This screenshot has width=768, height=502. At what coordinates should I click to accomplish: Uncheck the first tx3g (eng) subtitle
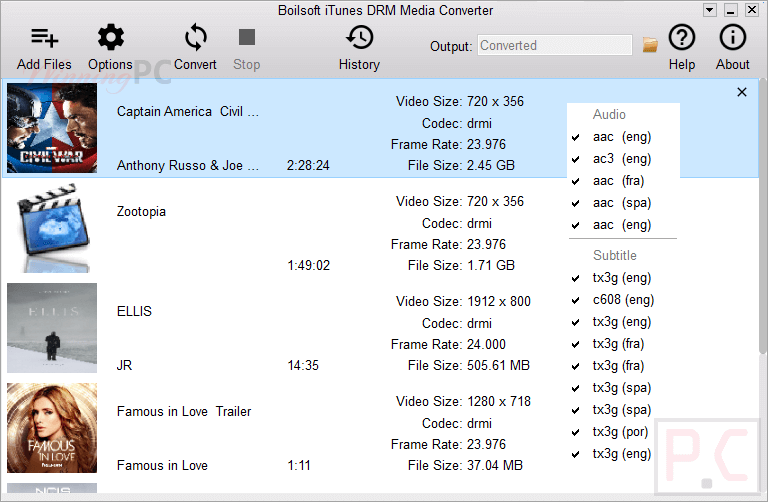[576, 279]
